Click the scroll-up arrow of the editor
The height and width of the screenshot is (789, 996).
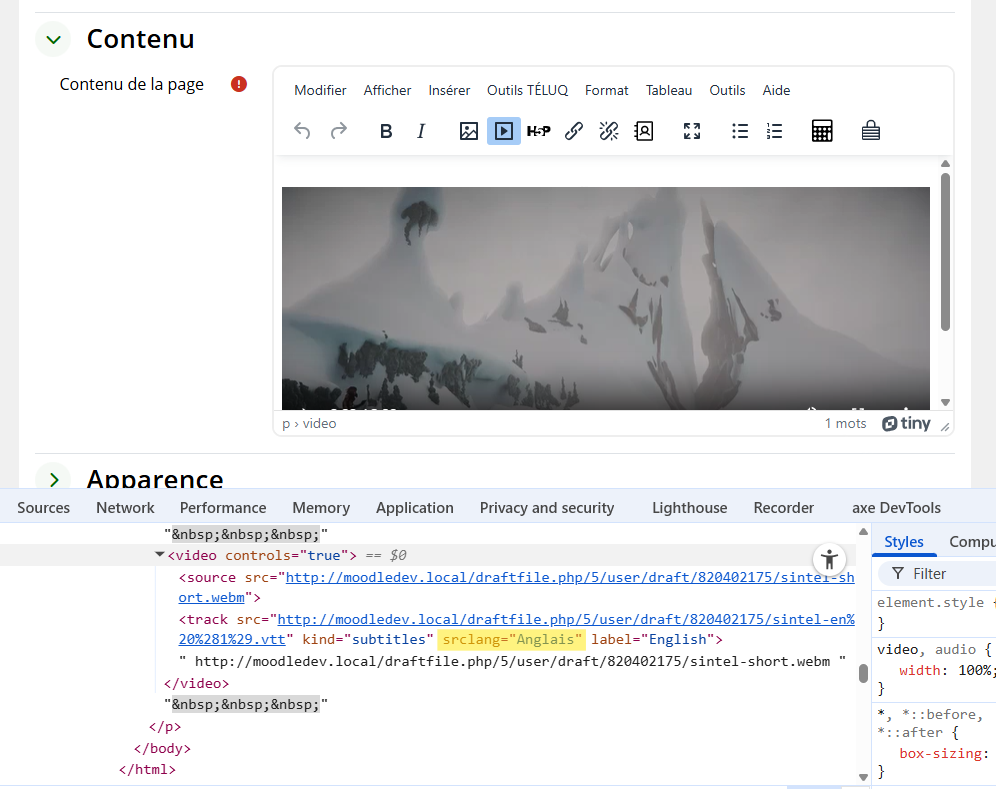[945, 164]
